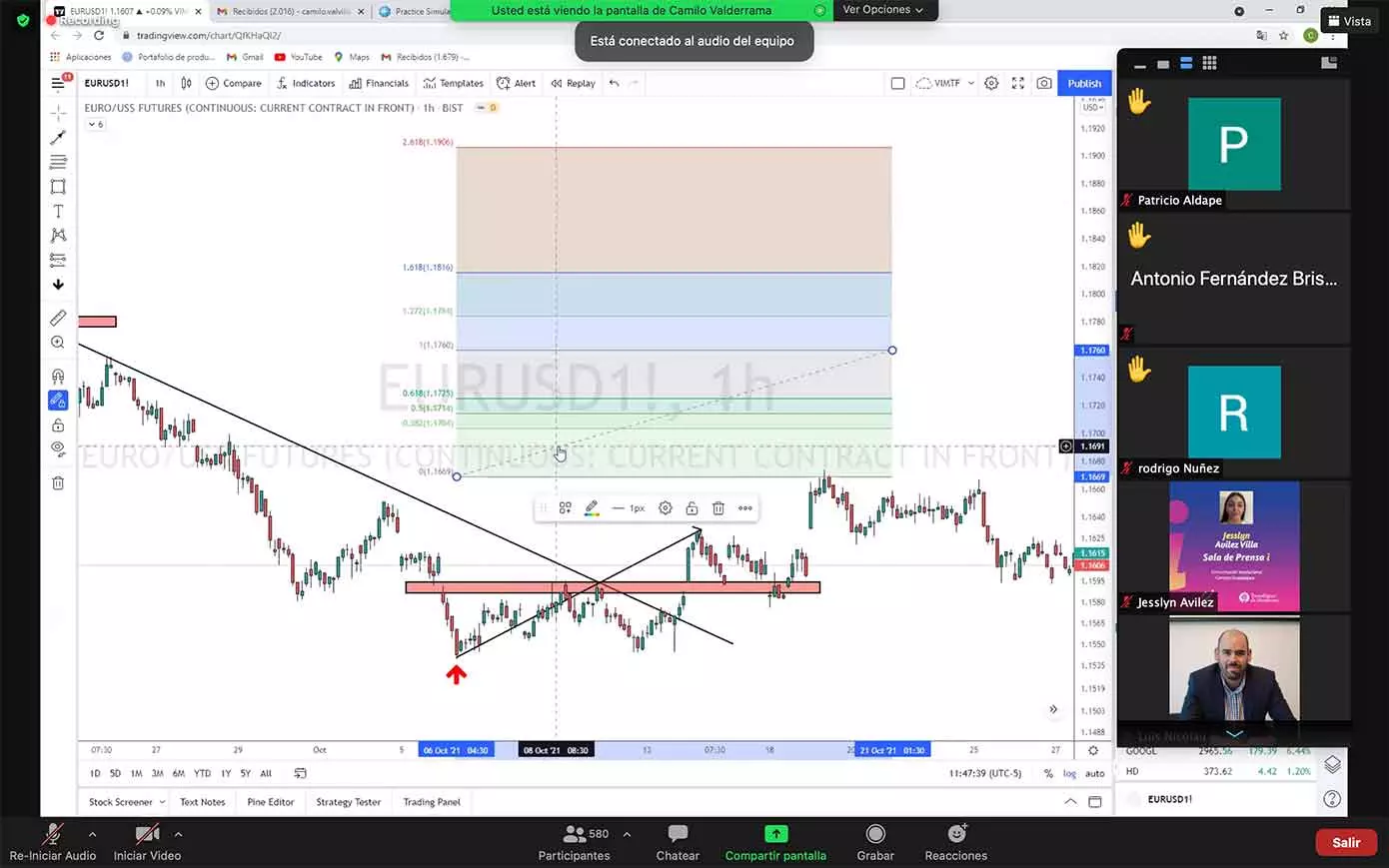Viewport: 1389px width, 868px height.
Task: Open the Zoom Chatear panel
Action: tap(678, 843)
